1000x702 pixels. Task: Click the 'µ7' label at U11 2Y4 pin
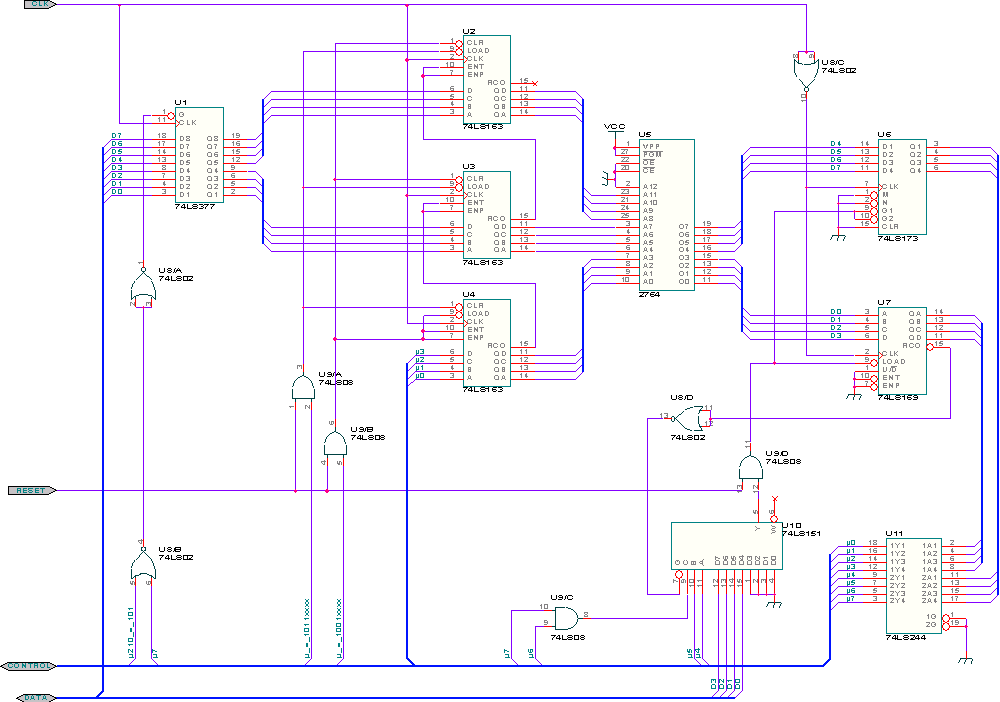851,599
